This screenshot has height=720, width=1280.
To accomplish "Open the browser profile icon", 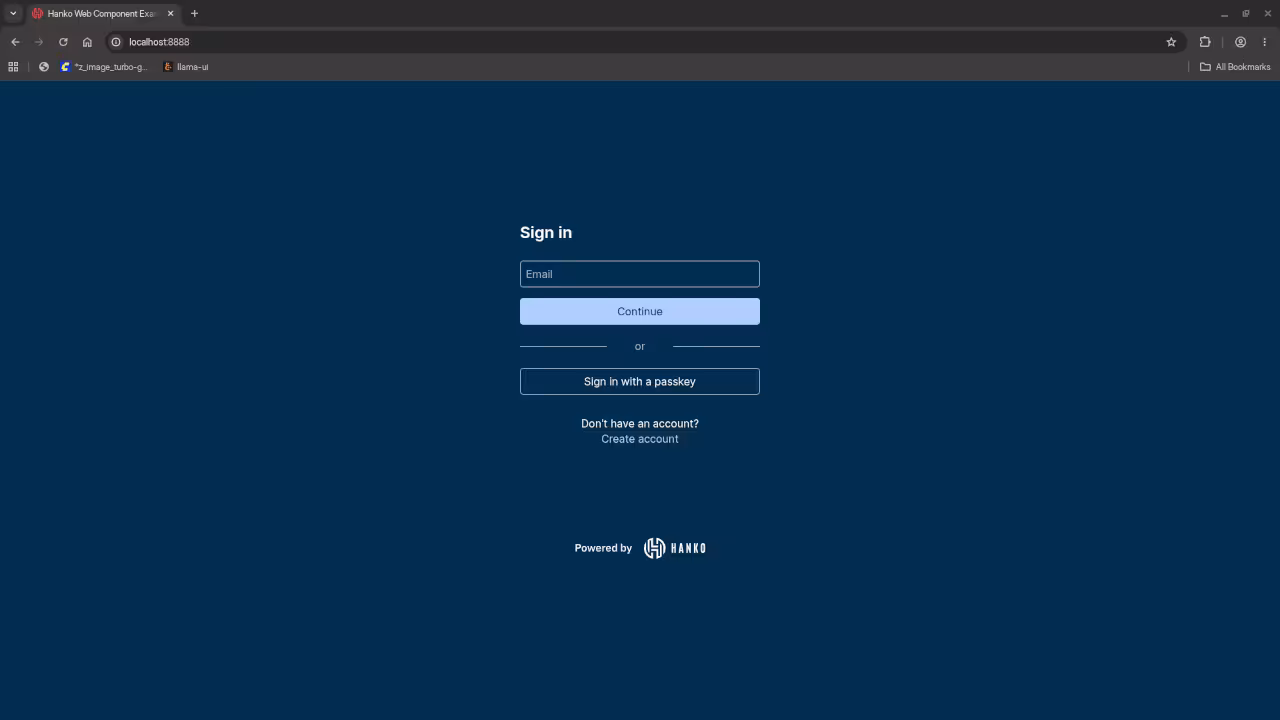I will click(x=1240, y=42).
